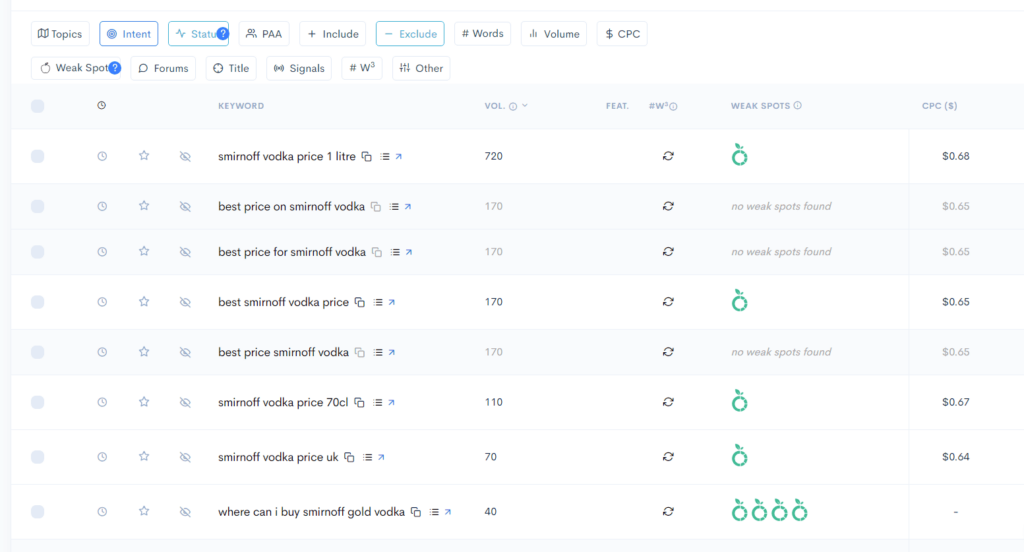Open the # W3 filter
Screen dimensions: 1024x552
362,68
